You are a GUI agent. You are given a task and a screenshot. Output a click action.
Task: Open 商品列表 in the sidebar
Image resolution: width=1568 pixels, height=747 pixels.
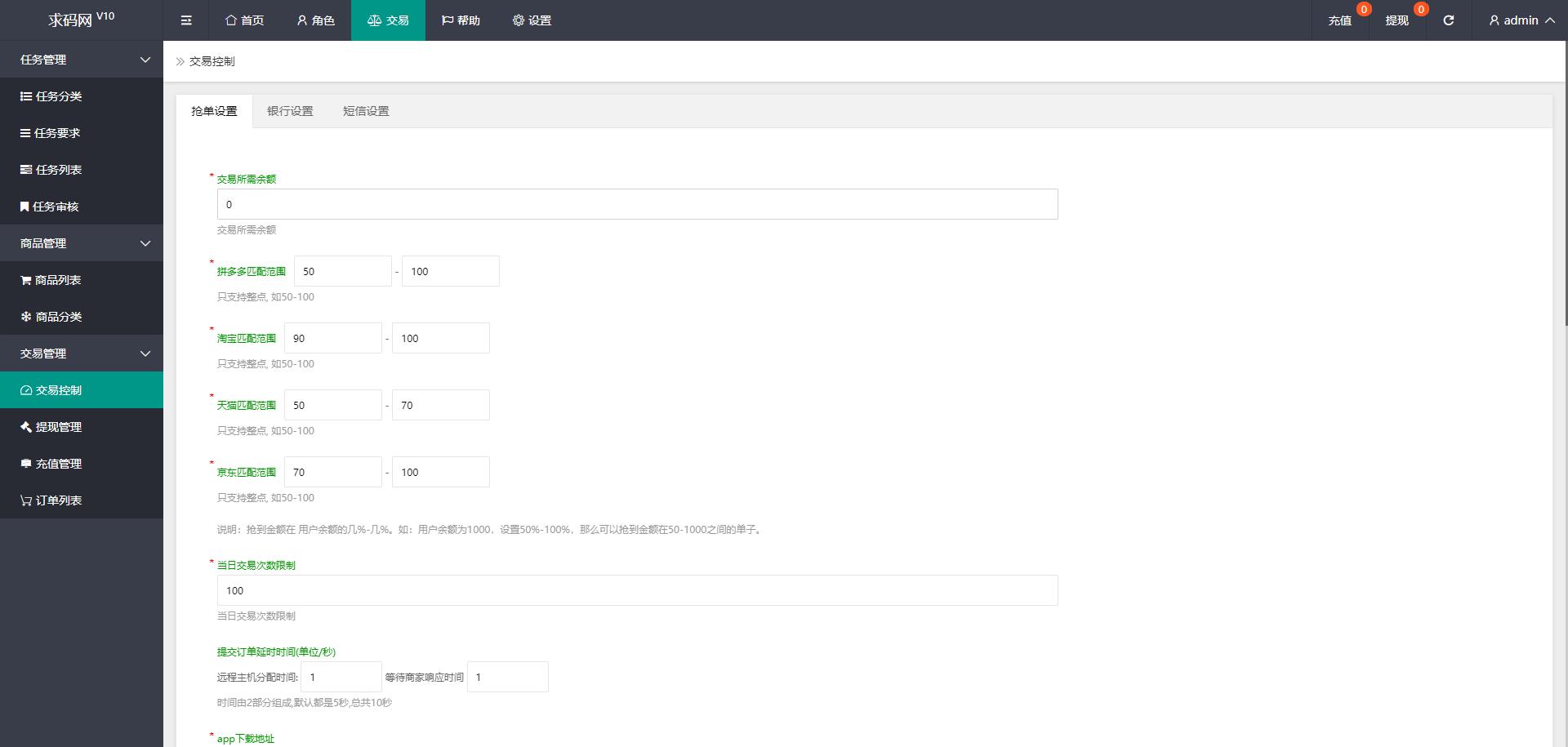(x=82, y=280)
